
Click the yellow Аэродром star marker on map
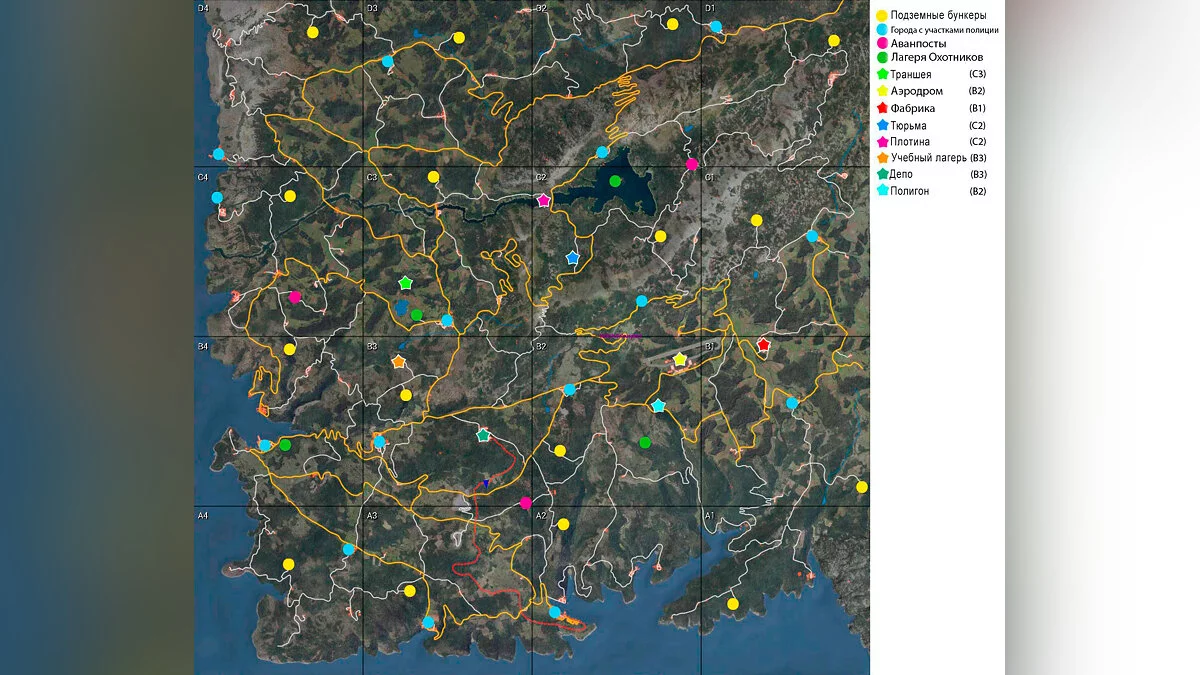680,359
